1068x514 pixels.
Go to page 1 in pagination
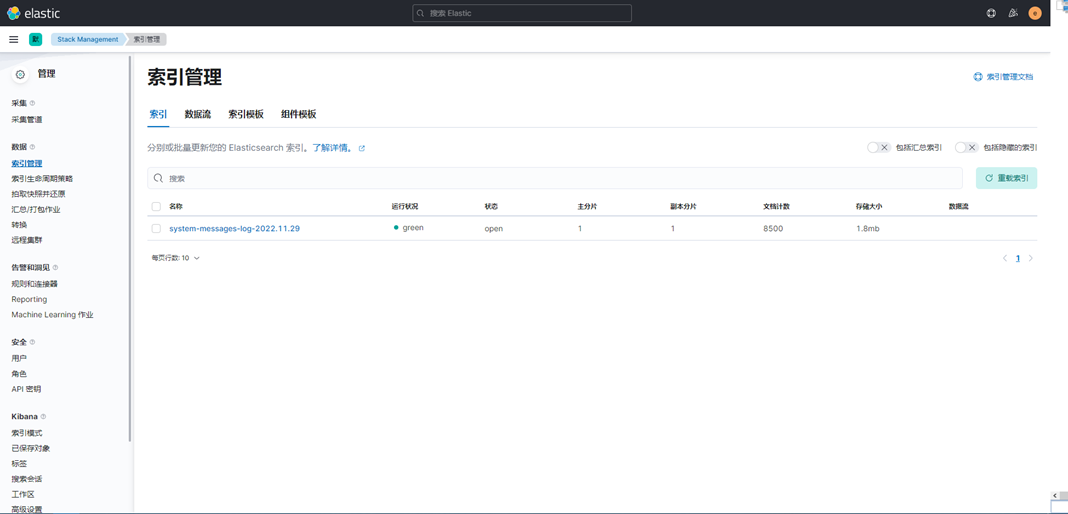(1018, 258)
